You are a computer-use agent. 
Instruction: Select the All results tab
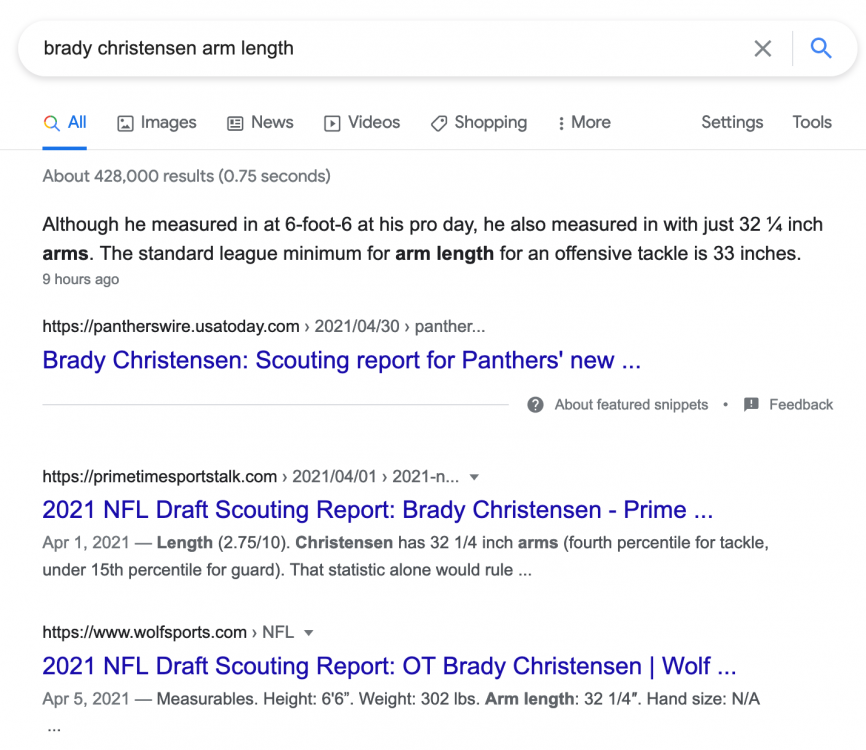65,122
